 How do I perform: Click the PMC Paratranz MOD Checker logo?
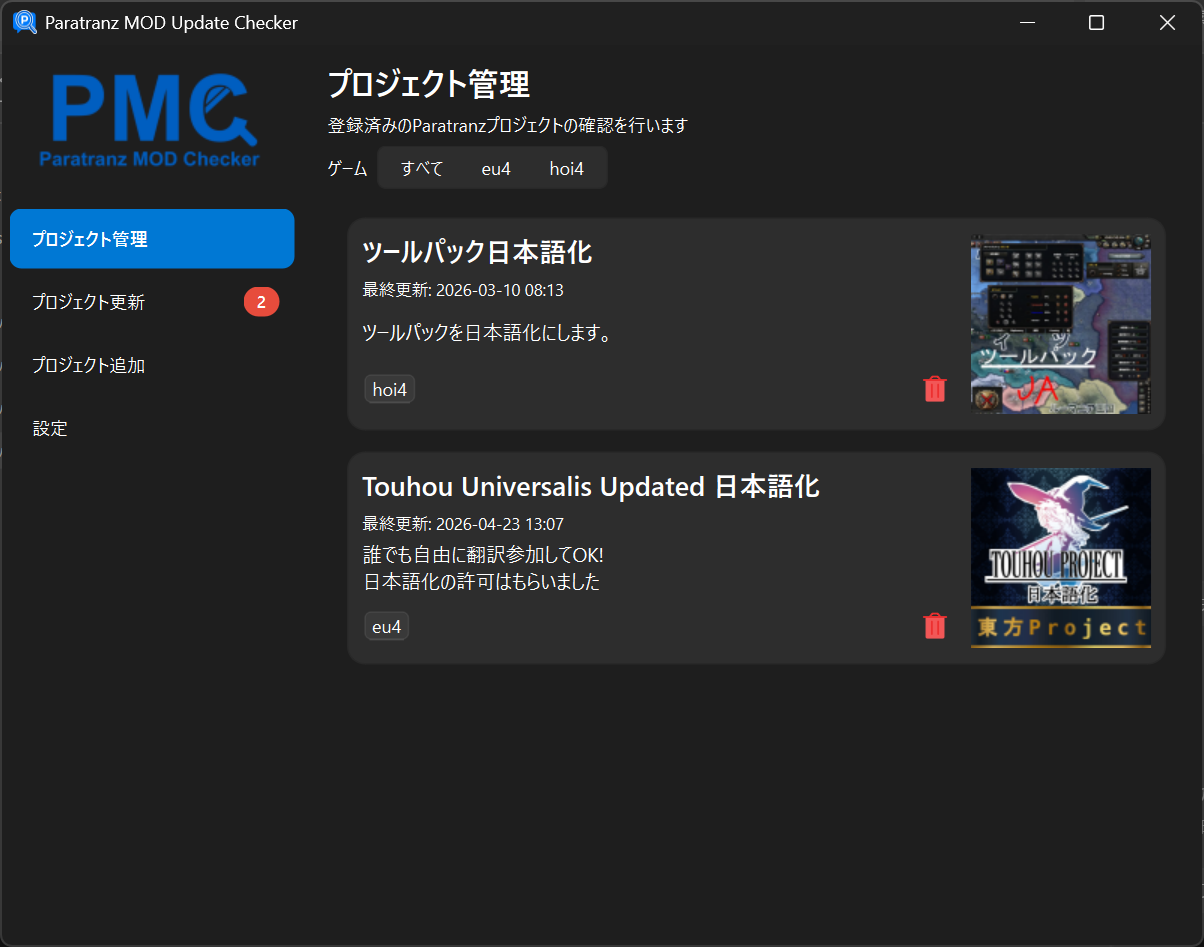point(150,119)
